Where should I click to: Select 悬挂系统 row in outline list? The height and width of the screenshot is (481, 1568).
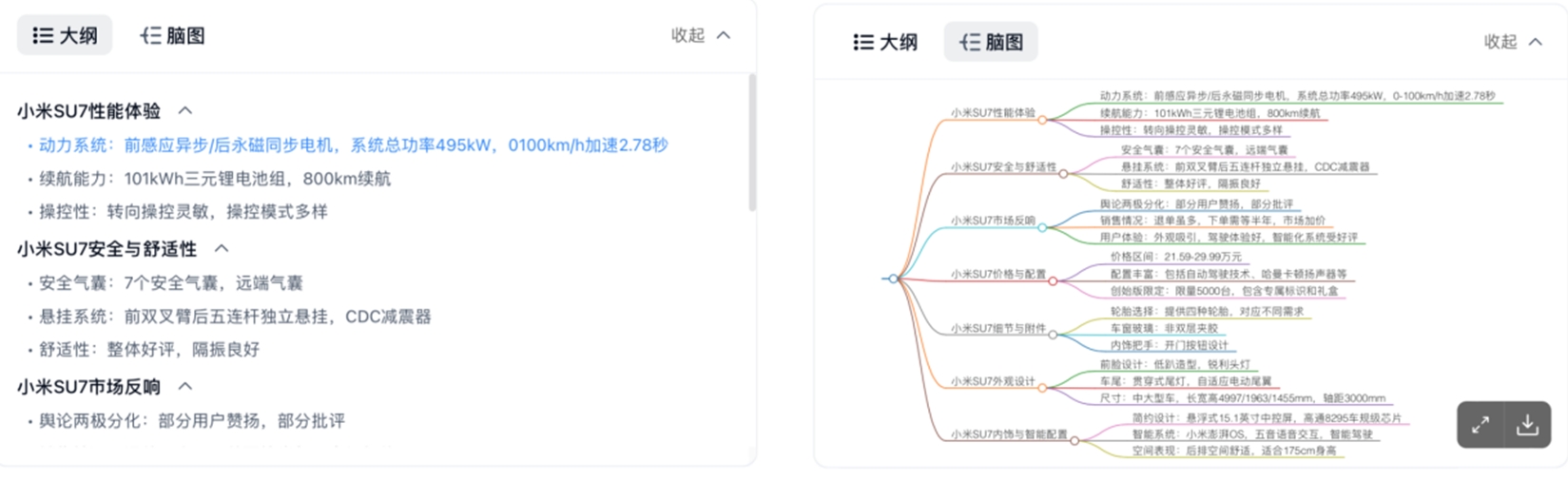[235, 317]
